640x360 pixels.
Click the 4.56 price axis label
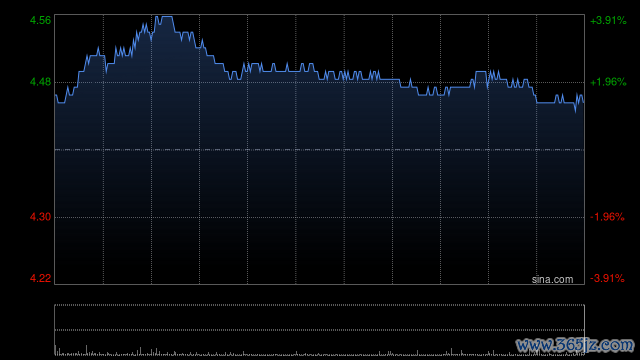40,20
